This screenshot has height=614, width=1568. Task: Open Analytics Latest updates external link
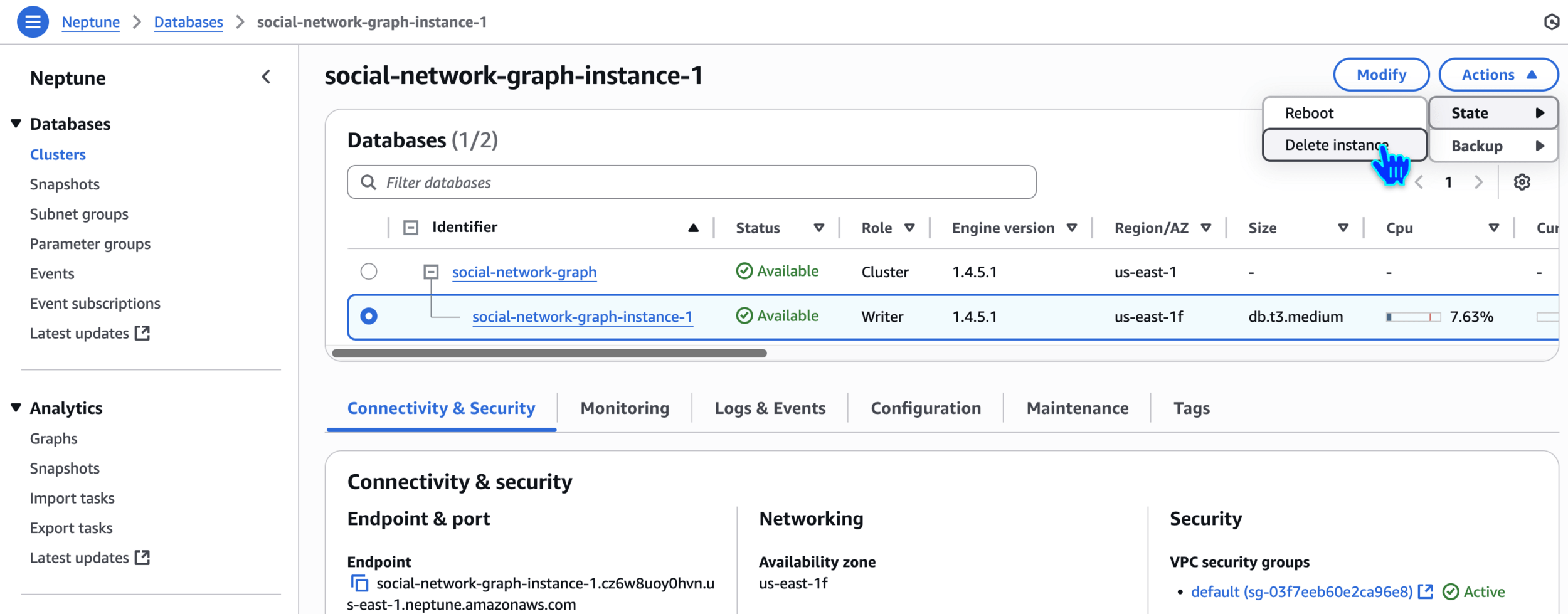[x=90, y=558]
